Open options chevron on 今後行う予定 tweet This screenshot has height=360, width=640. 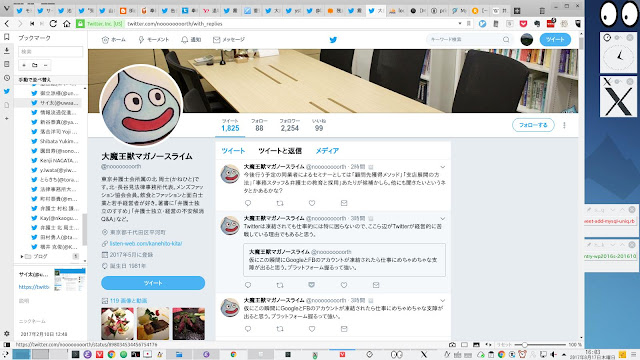pyautogui.click(x=442, y=167)
